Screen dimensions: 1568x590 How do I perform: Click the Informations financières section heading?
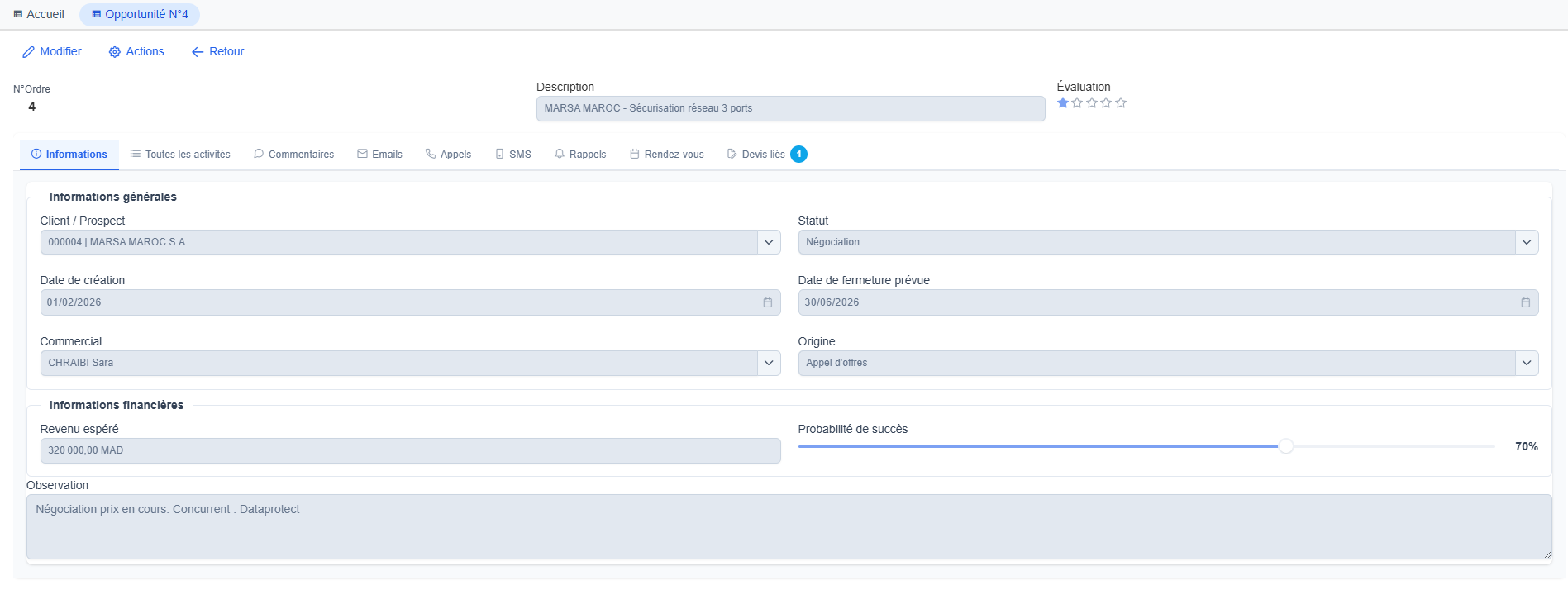117,405
